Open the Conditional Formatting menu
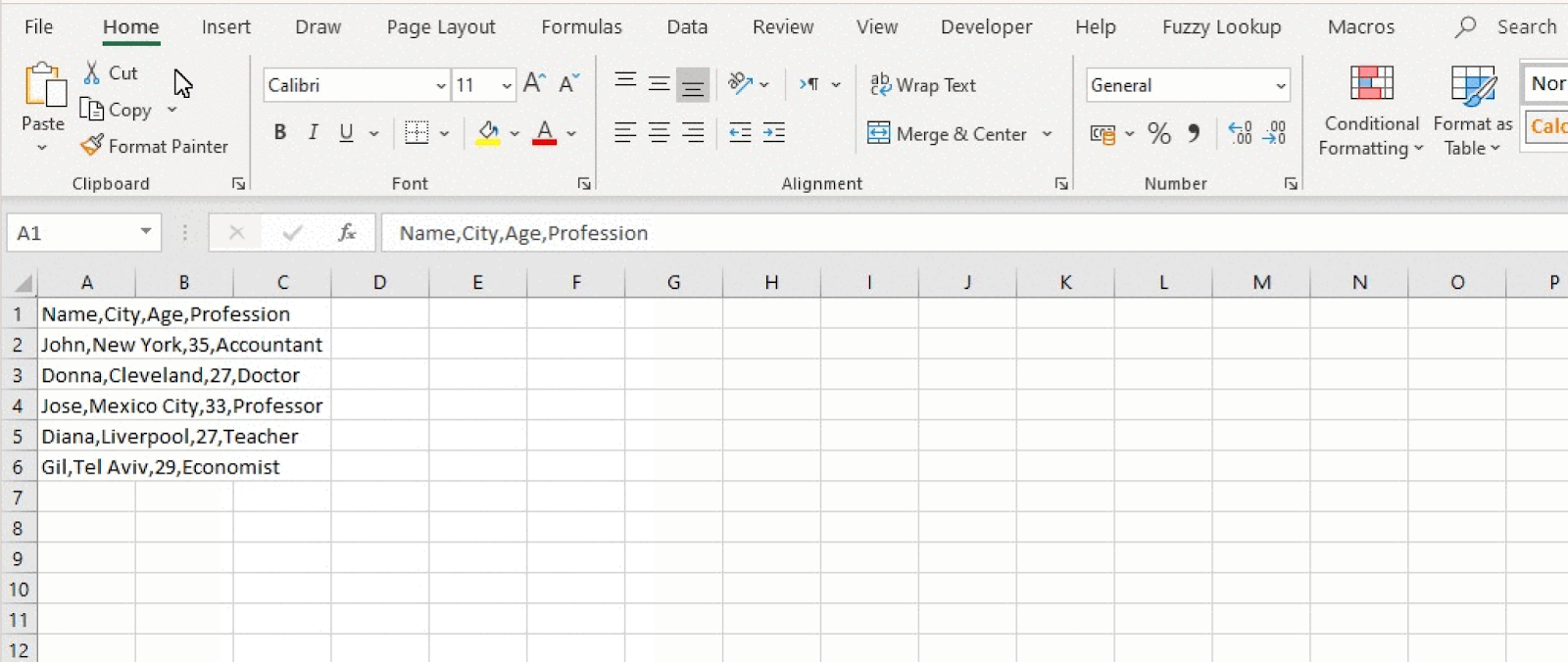The height and width of the screenshot is (662, 1568). click(1371, 111)
